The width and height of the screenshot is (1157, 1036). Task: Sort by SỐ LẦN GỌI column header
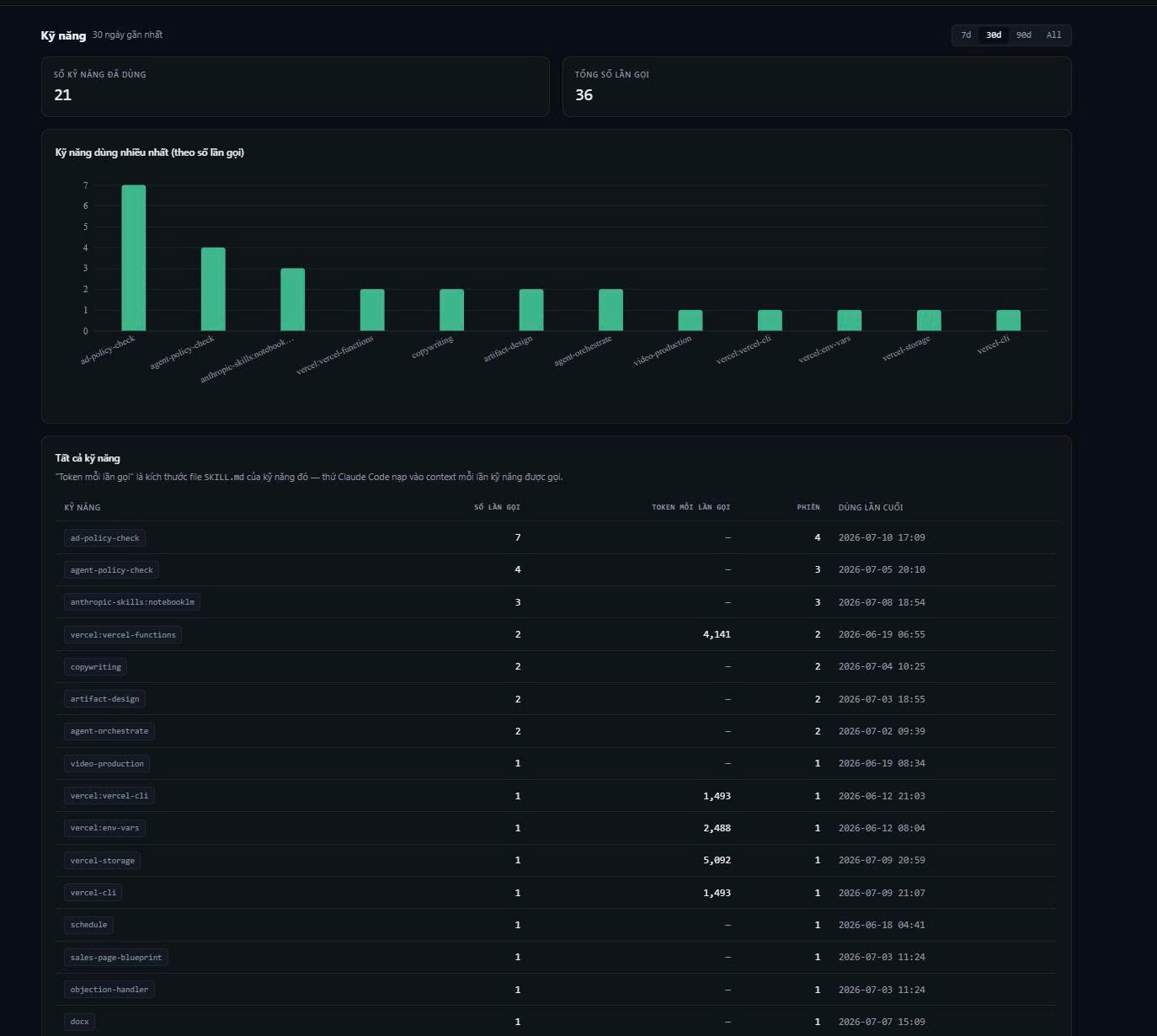(497, 507)
